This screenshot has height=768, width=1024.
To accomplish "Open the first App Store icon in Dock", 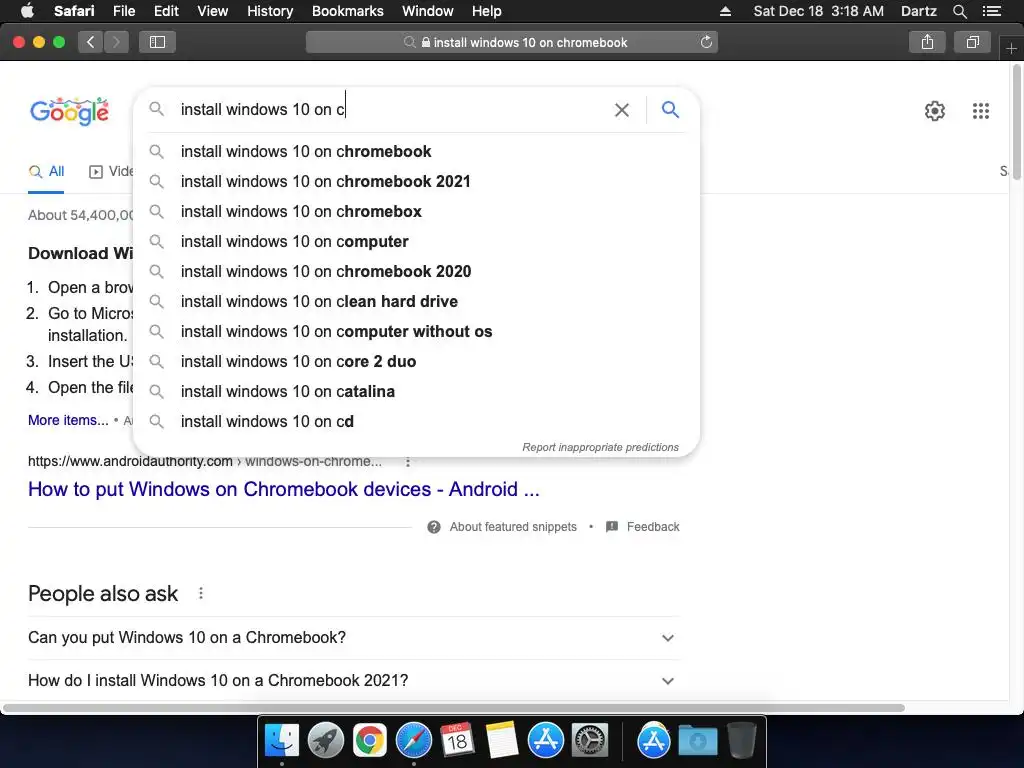I will click(545, 741).
